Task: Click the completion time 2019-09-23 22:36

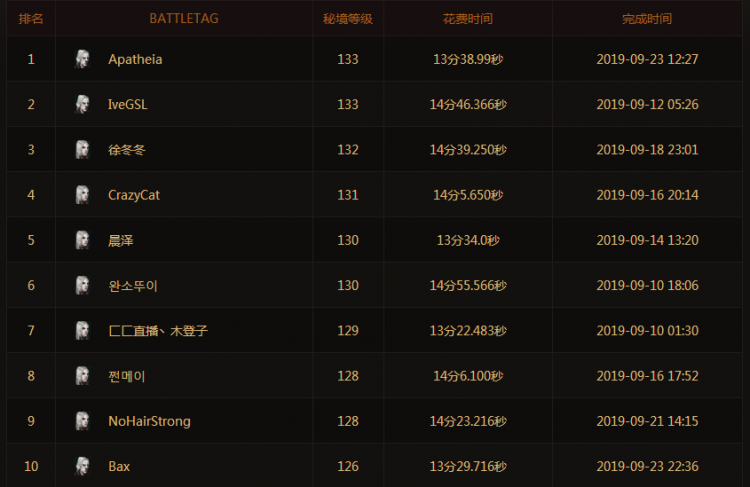Action: [x=647, y=466]
